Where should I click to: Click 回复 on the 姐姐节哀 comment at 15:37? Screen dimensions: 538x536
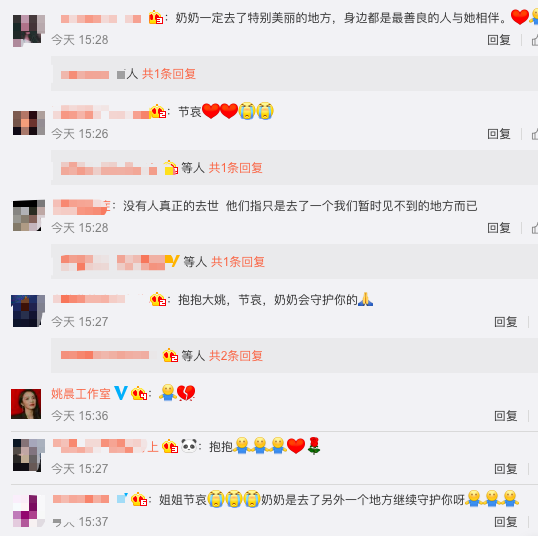[506, 522]
